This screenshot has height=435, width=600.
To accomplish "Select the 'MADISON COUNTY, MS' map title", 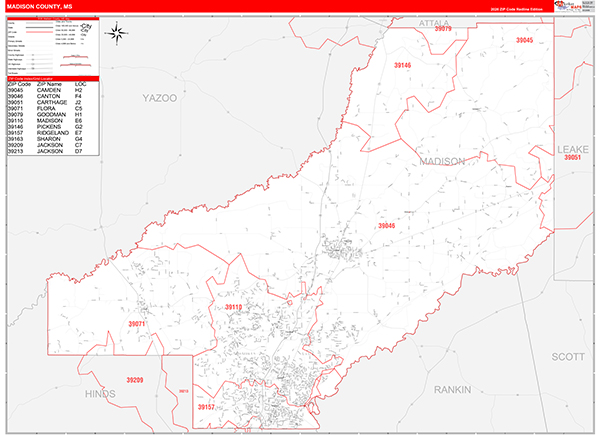I will (x=39, y=7).
